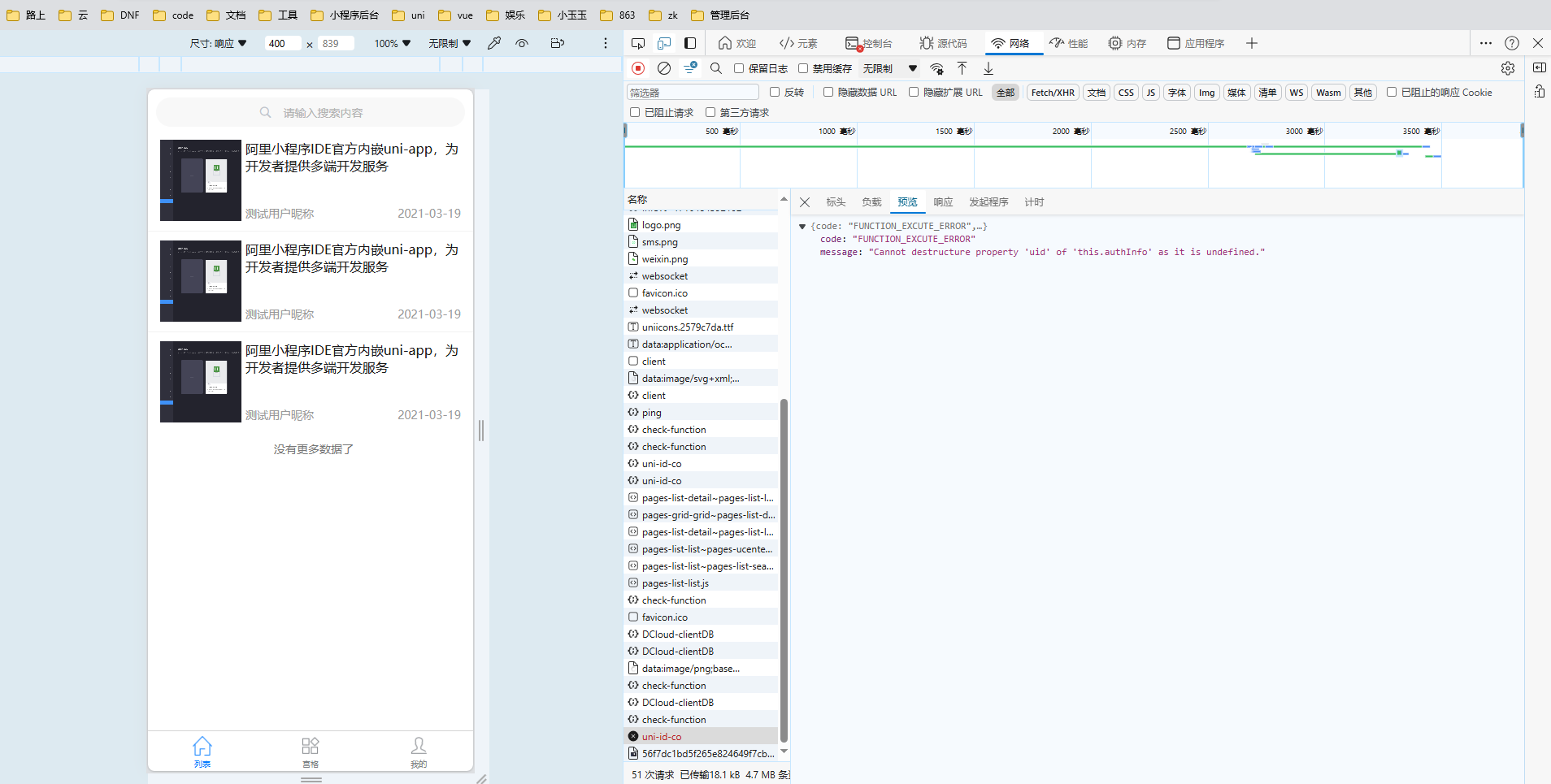Collapse the JSON response object triangle
The image size is (1551, 784).
tap(802, 227)
